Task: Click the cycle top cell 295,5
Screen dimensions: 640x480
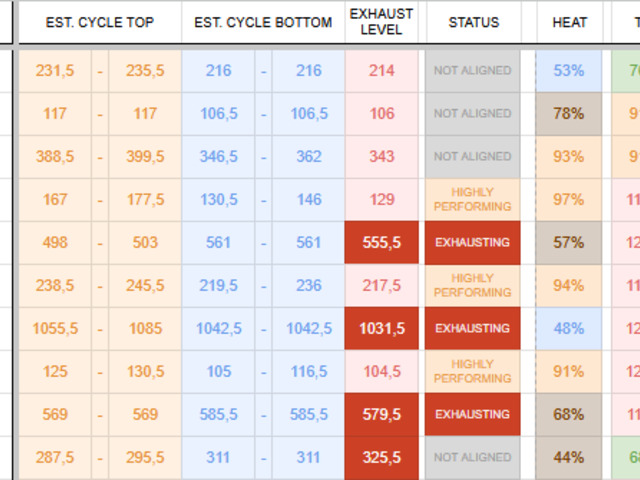Action: pyautogui.click(x=145, y=457)
